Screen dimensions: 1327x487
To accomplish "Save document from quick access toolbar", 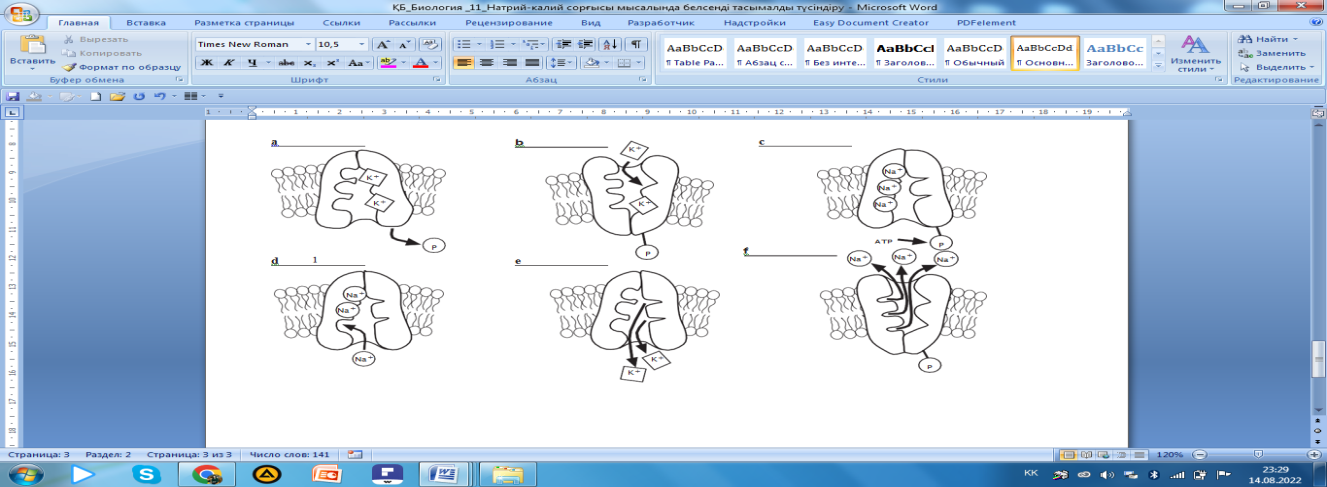I will tap(12, 96).
